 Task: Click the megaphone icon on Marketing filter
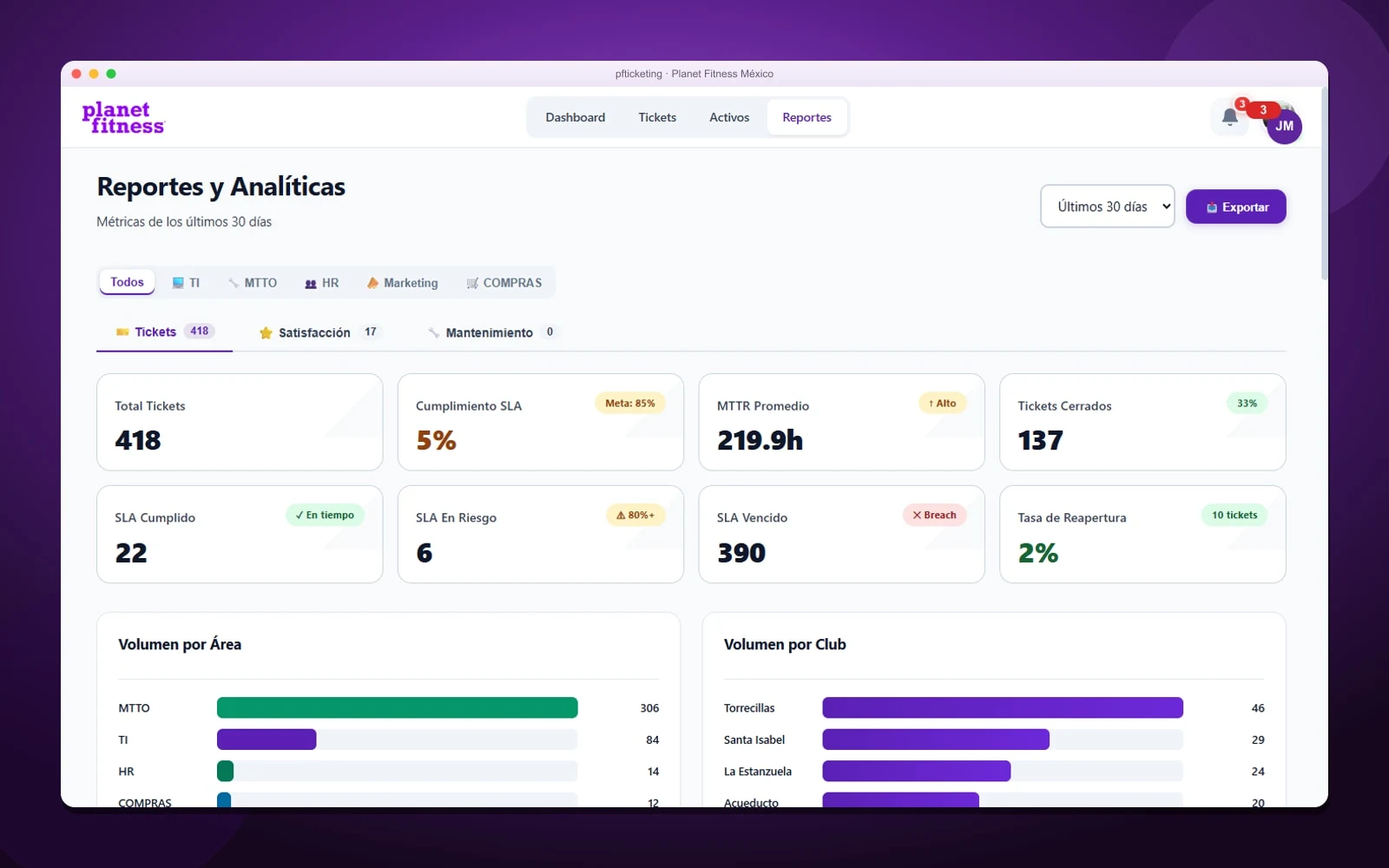click(372, 283)
